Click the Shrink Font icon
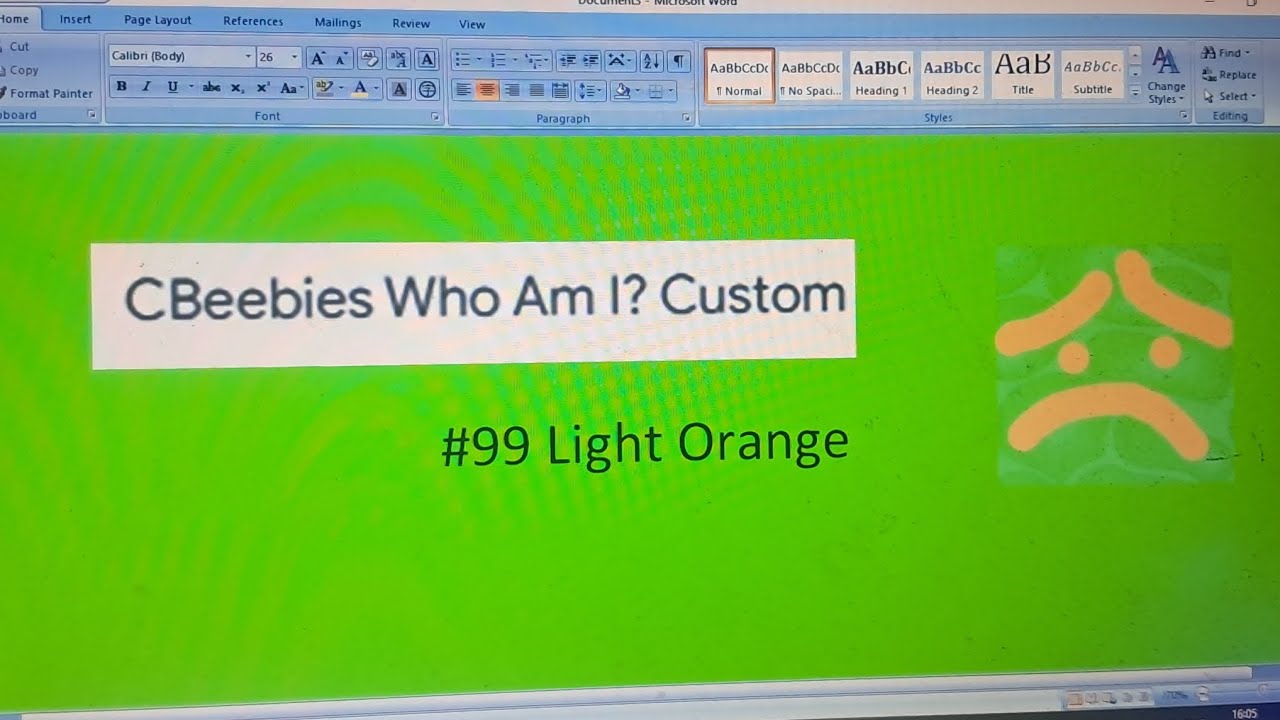Viewport: 1280px width, 720px height. (341, 59)
